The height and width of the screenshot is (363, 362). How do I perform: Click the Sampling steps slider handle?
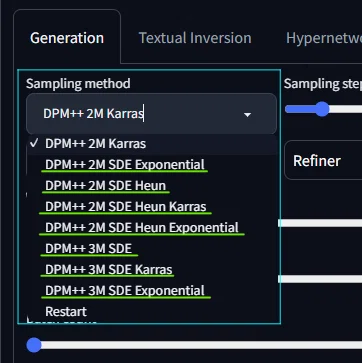coord(322,109)
